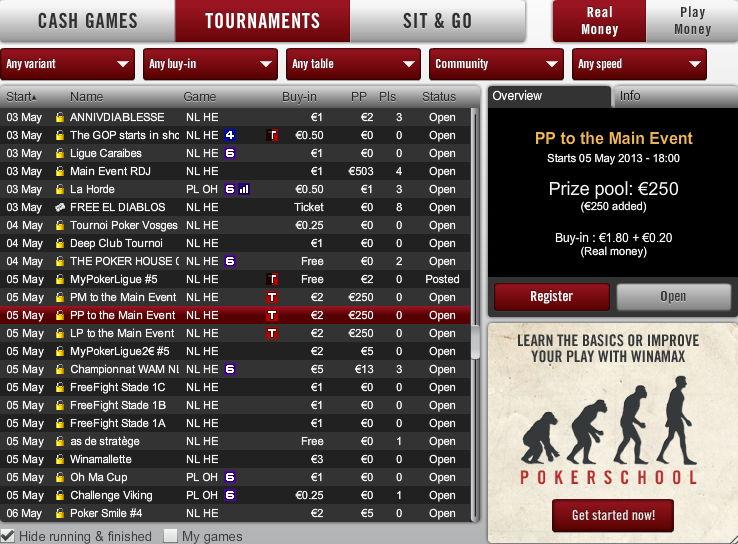Click the 4-max badge on The GOP row

(x=230, y=136)
